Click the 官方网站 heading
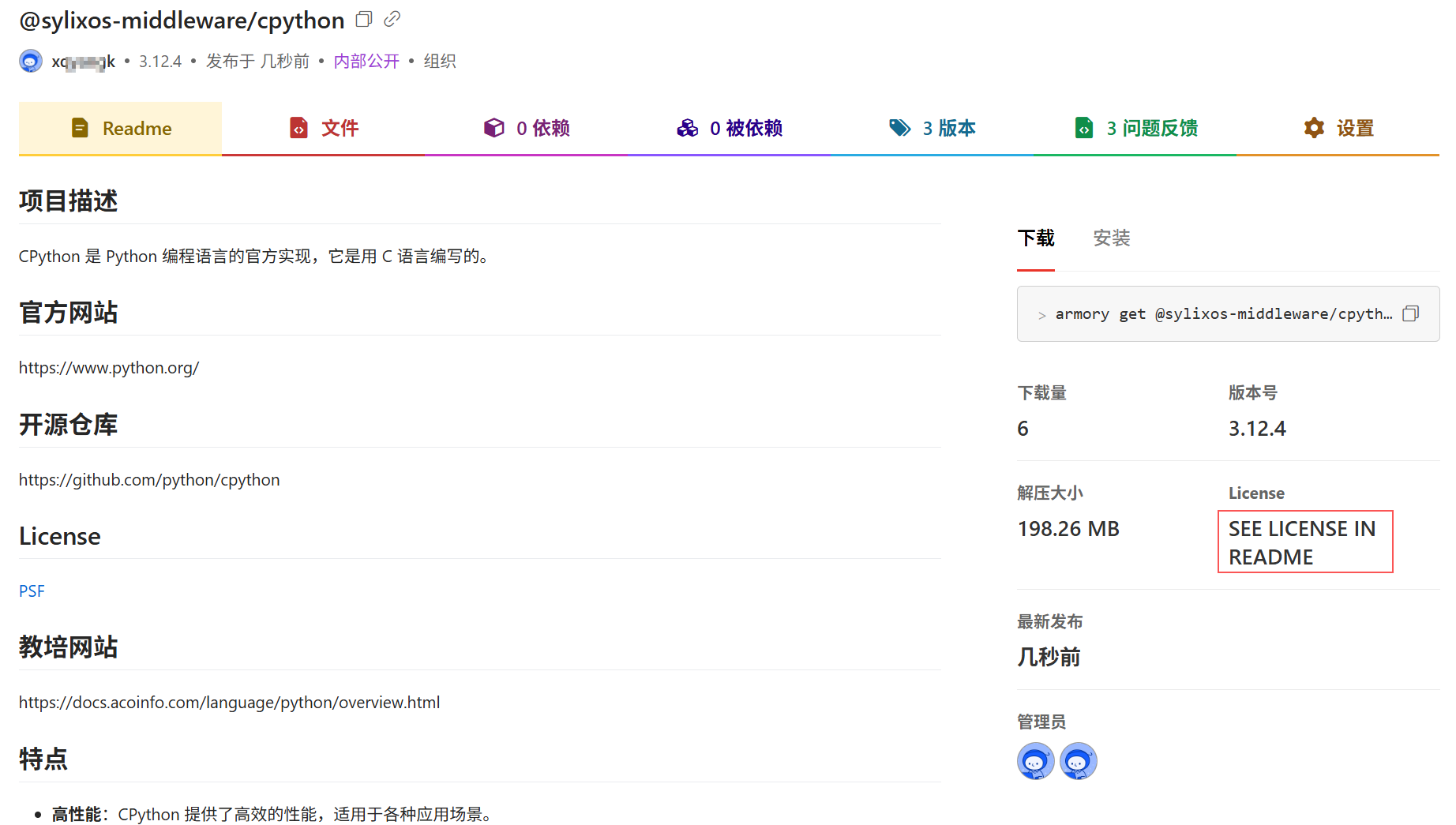This screenshot has height=825, width=1456. pos(69,313)
